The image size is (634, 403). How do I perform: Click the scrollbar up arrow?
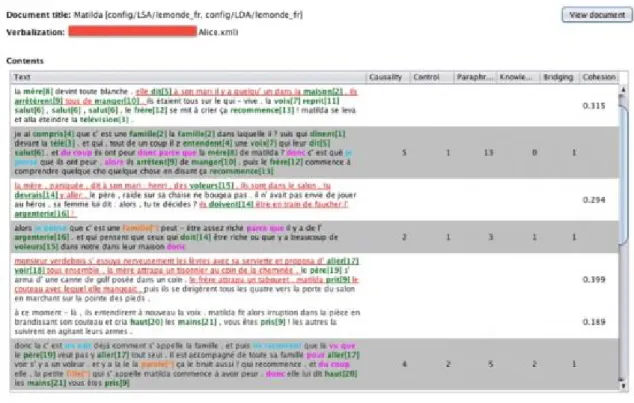coord(623,89)
